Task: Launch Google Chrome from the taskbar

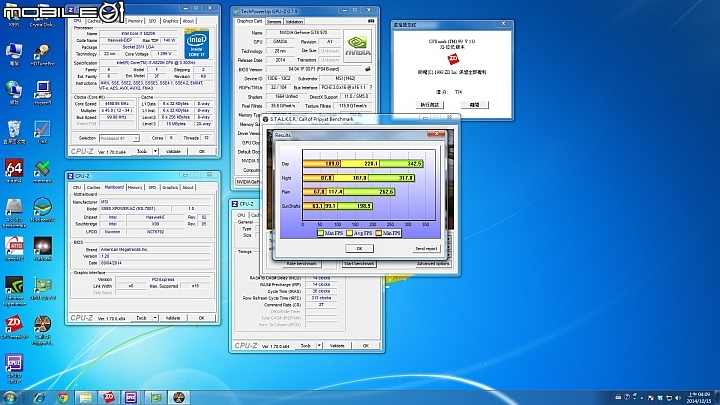Action: (62, 397)
